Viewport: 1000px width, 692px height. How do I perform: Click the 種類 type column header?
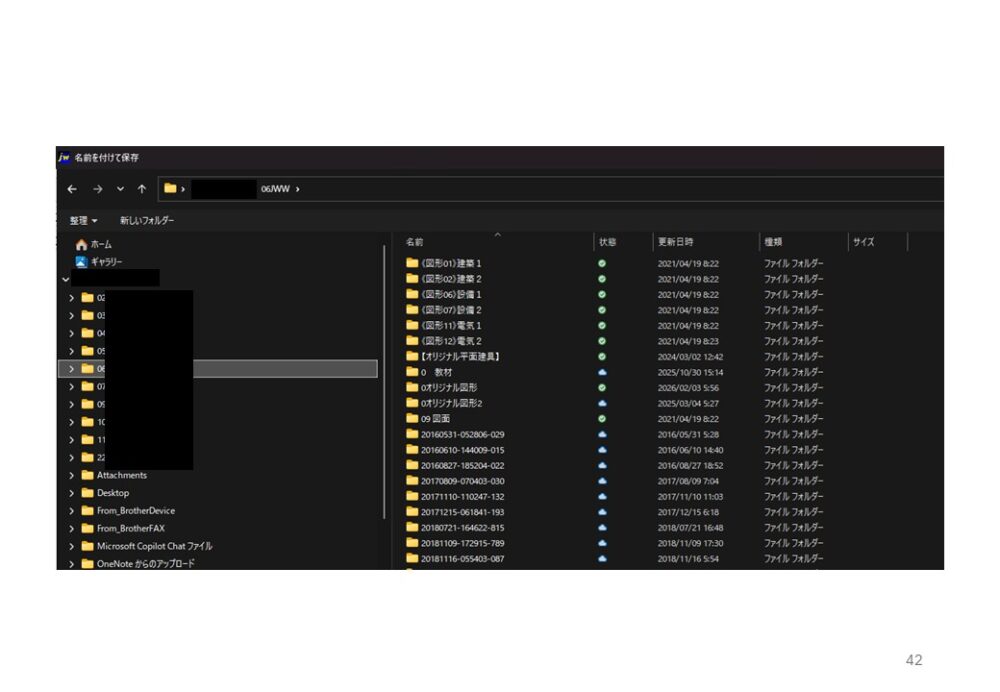[x=773, y=242]
